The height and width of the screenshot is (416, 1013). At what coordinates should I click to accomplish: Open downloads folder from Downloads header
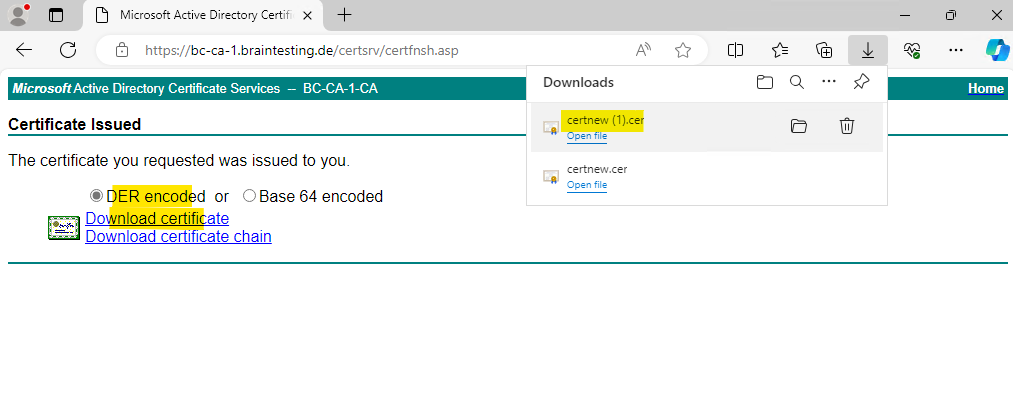(765, 82)
